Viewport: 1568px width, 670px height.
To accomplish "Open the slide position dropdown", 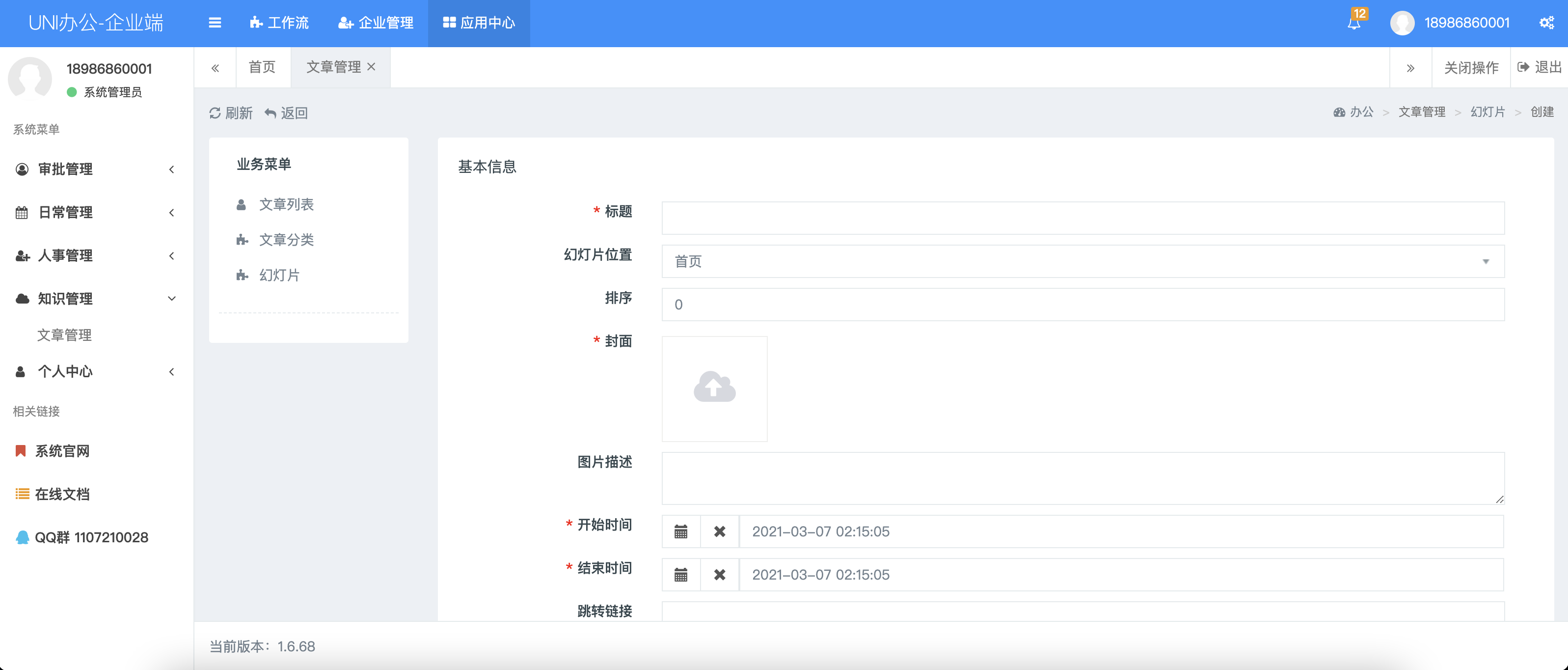I will tap(1082, 261).
